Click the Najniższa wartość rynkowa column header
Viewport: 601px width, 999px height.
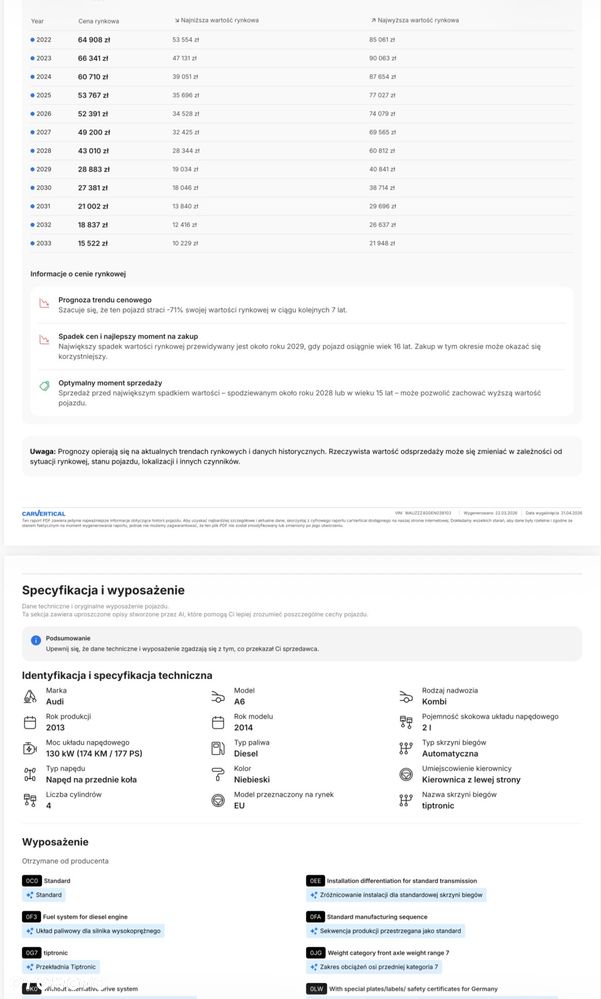pyautogui.click(x=216, y=20)
